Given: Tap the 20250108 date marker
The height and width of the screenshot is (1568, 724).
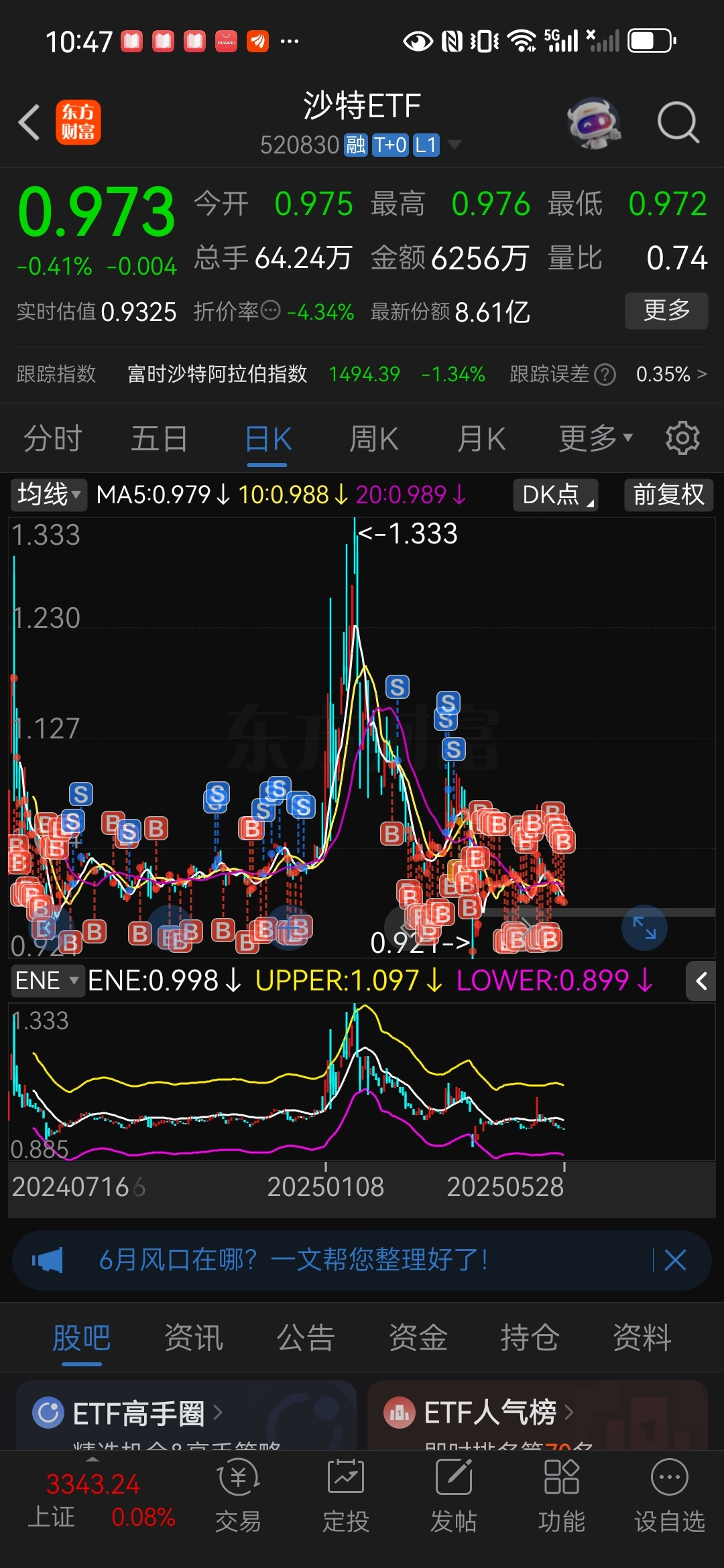Looking at the screenshot, I should (x=326, y=1187).
